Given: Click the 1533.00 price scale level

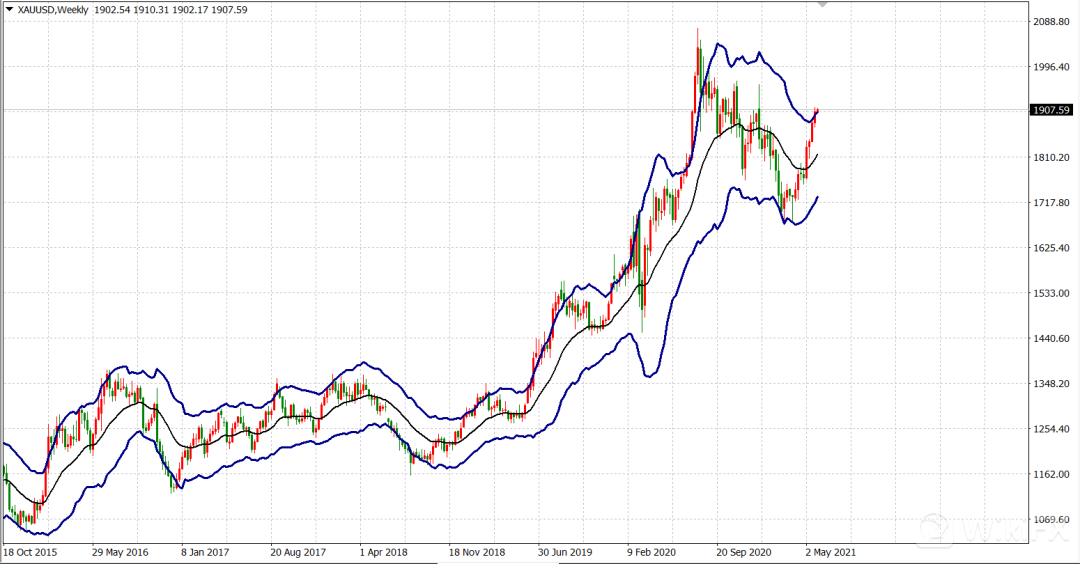Looking at the screenshot, I should pos(1050,293).
